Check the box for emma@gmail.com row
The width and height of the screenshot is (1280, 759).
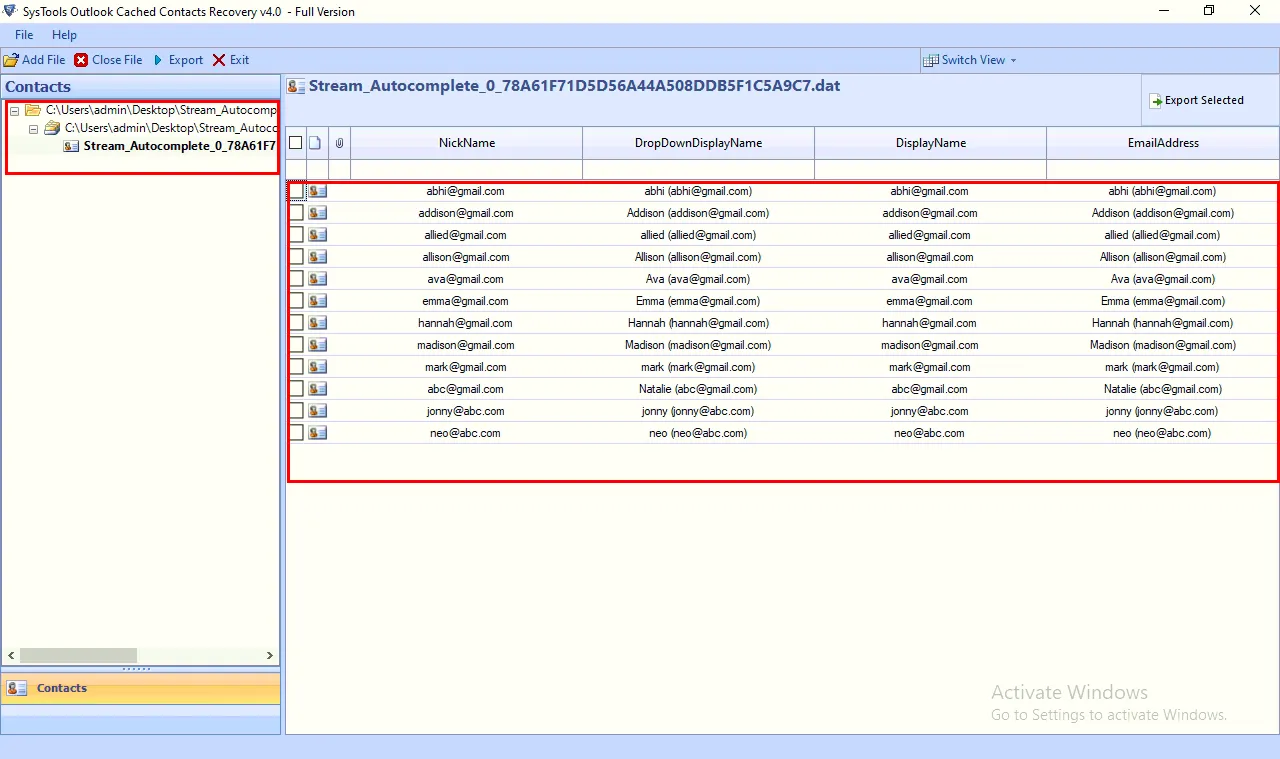296,301
